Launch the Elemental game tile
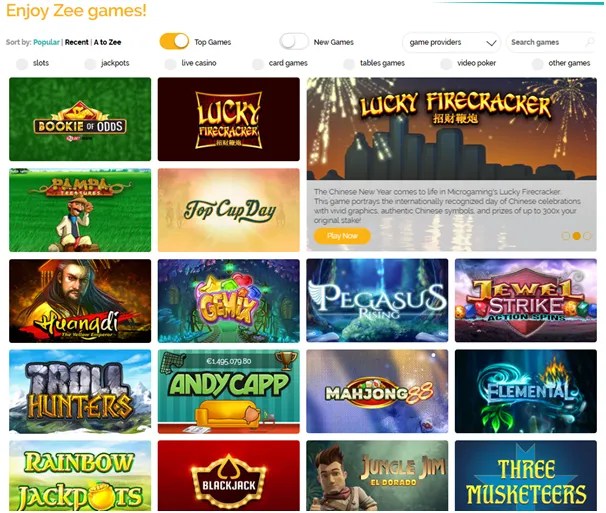 tap(526, 392)
